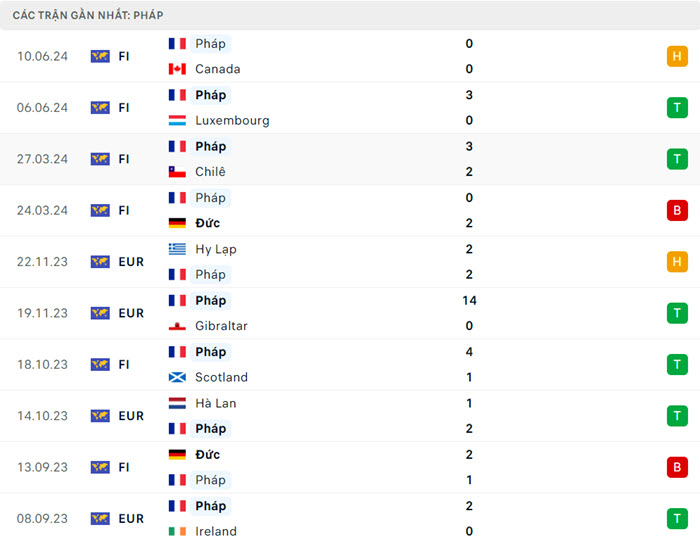Click the 14 score in the Gibraltar match
The height and width of the screenshot is (544, 700).
pos(469,300)
